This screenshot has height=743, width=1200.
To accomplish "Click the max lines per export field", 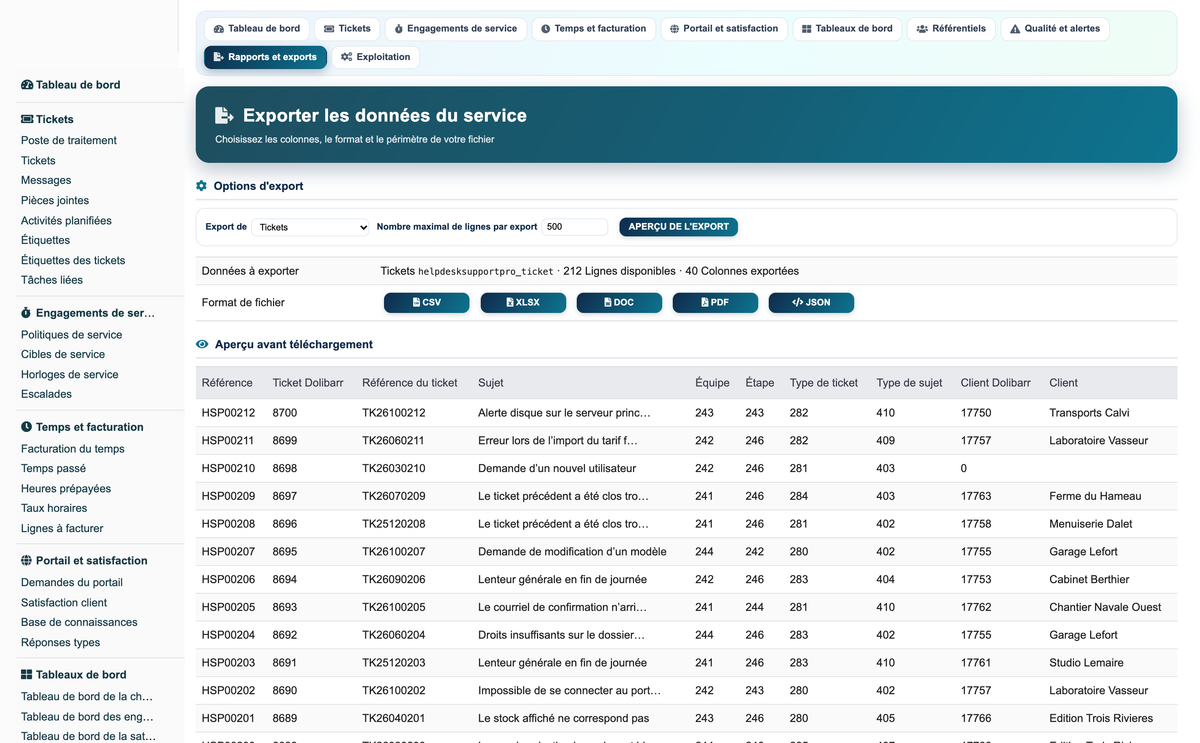I will pos(575,227).
